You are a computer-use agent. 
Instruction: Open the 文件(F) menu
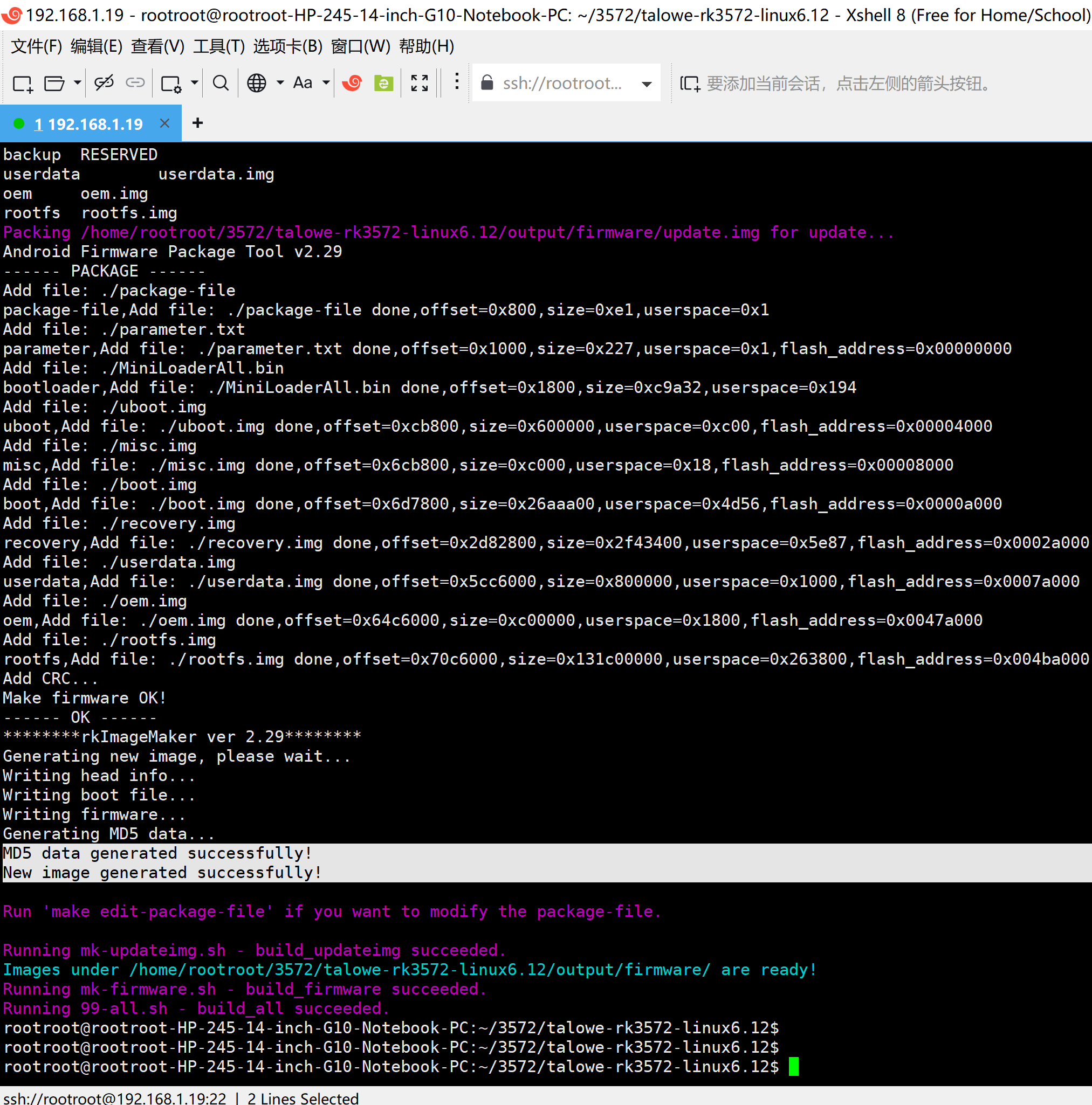click(x=37, y=46)
